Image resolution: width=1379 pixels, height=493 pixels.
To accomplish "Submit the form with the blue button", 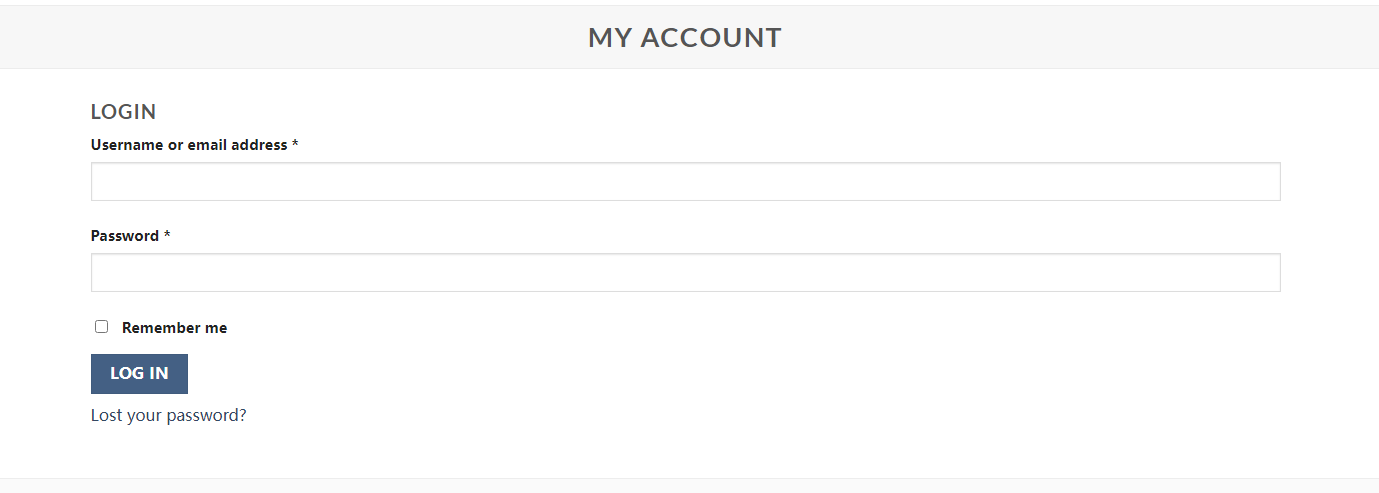I will coord(139,374).
